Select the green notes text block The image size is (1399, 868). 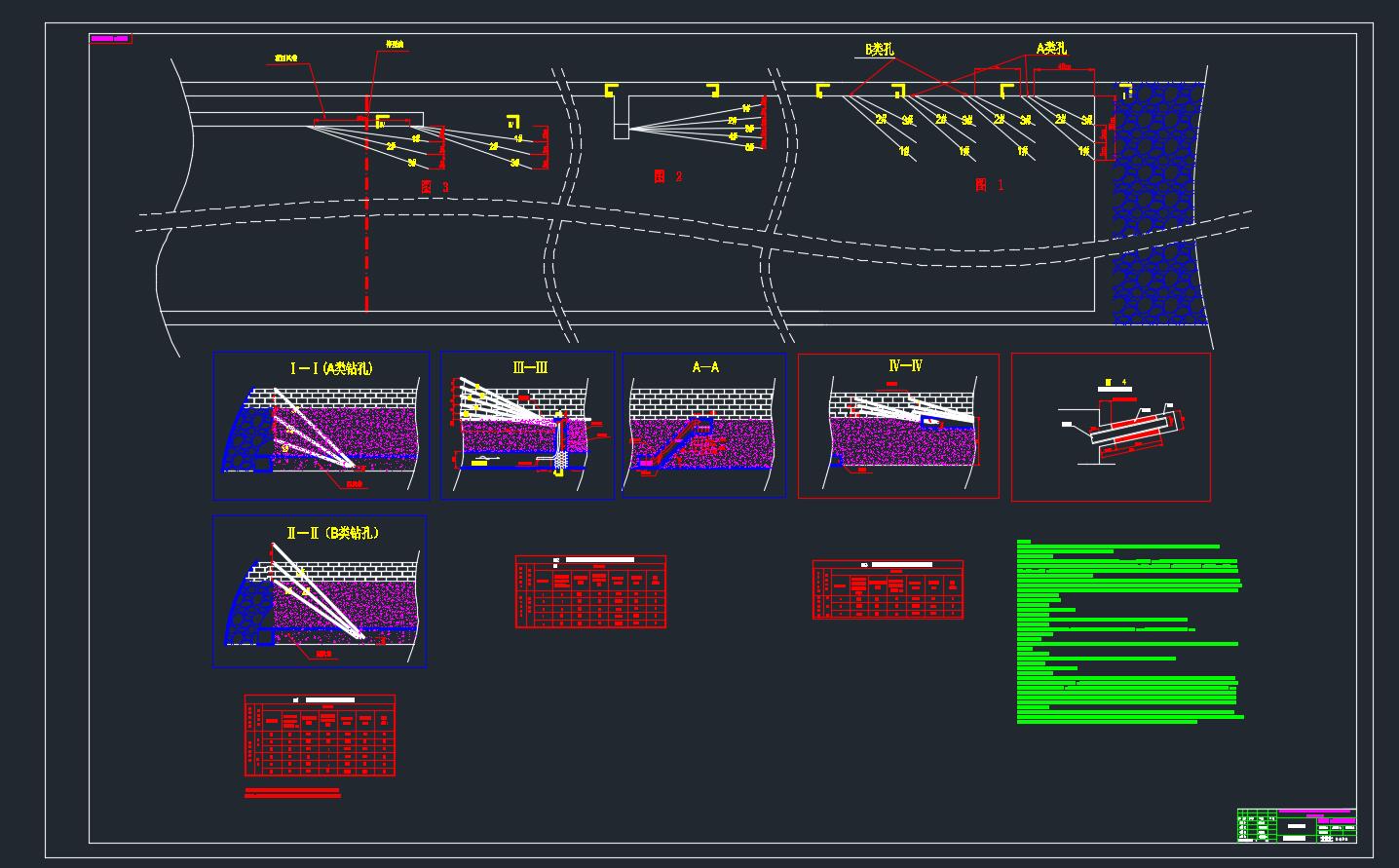pyautogui.click(x=1128, y=633)
